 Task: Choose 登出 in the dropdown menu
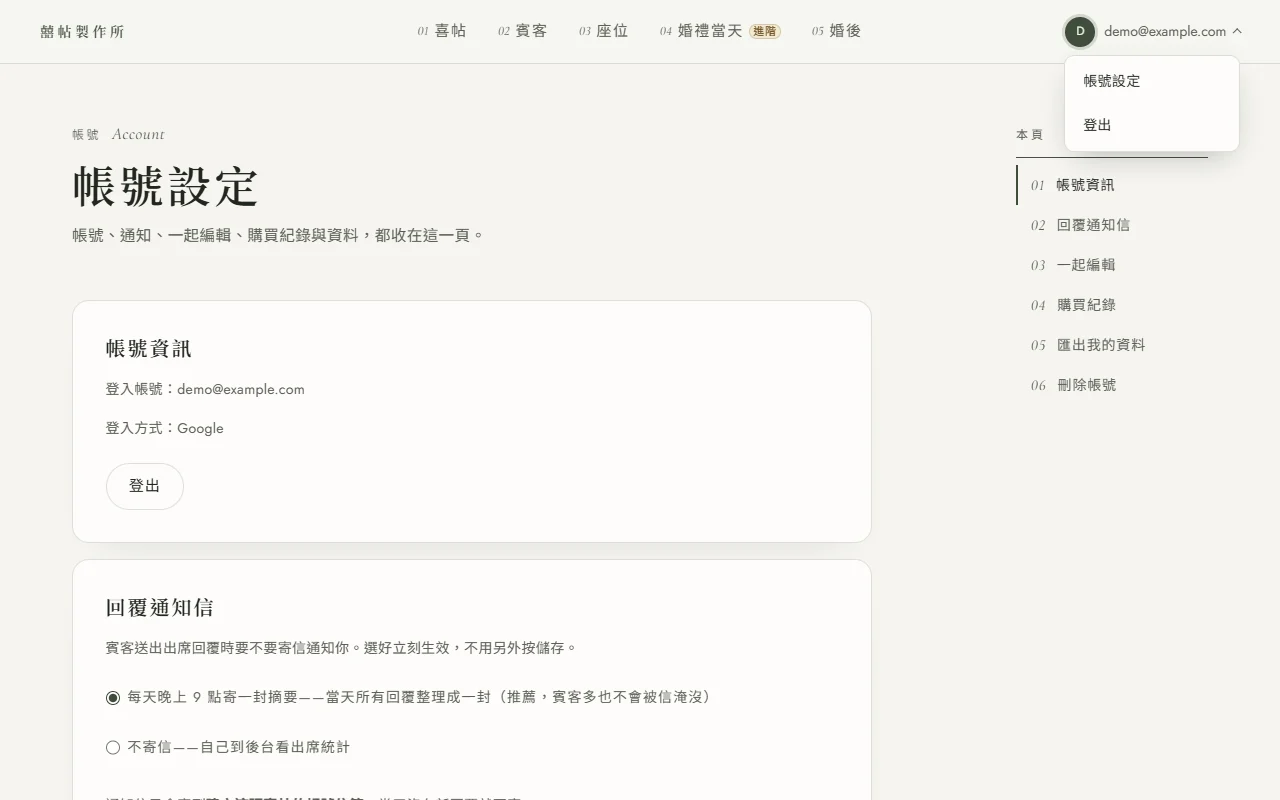point(1152,125)
